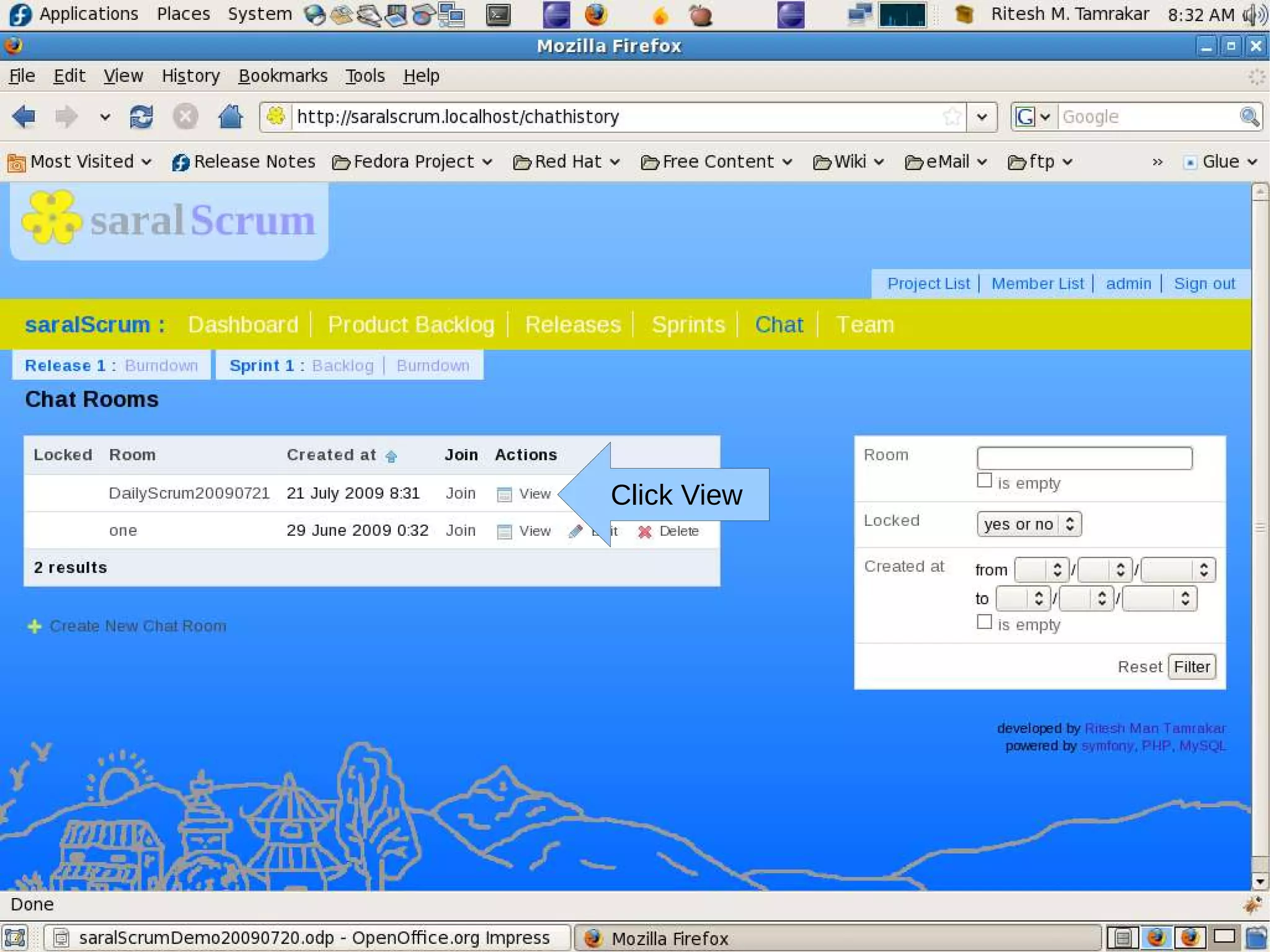Click the green plus Create New Chat Room icon

[x=35, y=626]
